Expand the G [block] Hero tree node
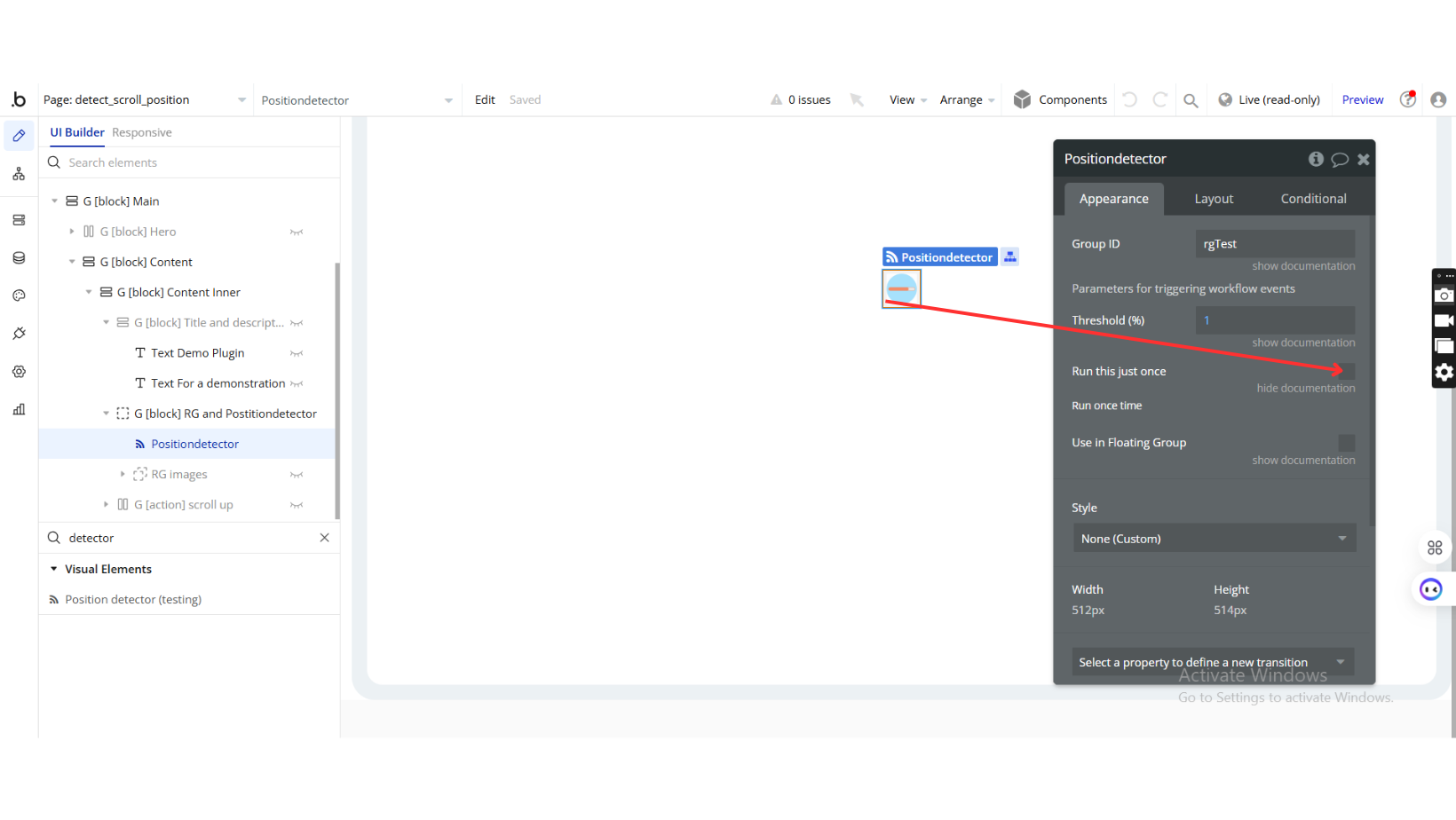This screenshot has height=820, width=1456. pyautogui.click(x=72, y=232)
